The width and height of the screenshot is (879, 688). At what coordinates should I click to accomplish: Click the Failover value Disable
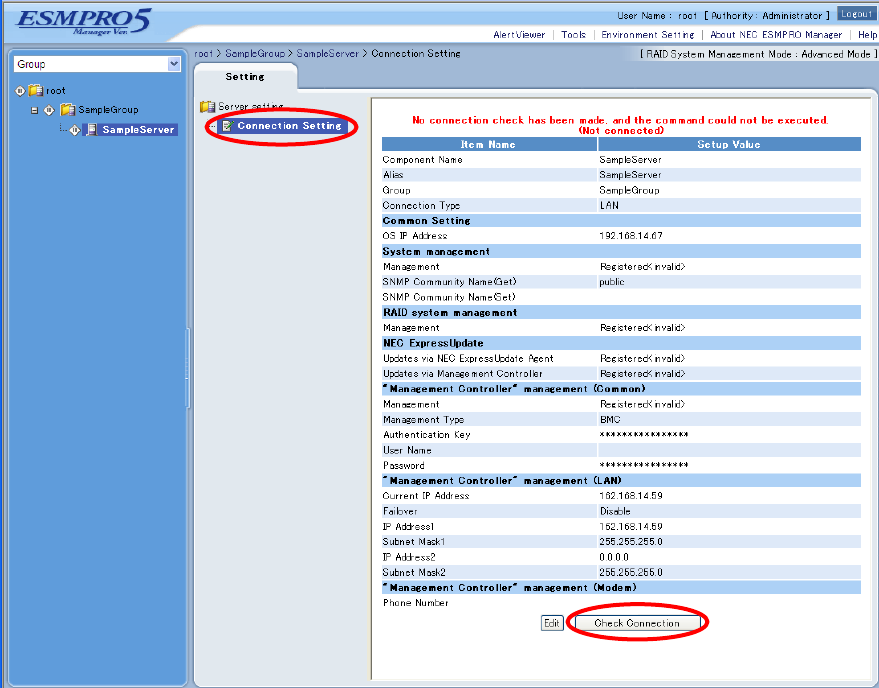615,511
